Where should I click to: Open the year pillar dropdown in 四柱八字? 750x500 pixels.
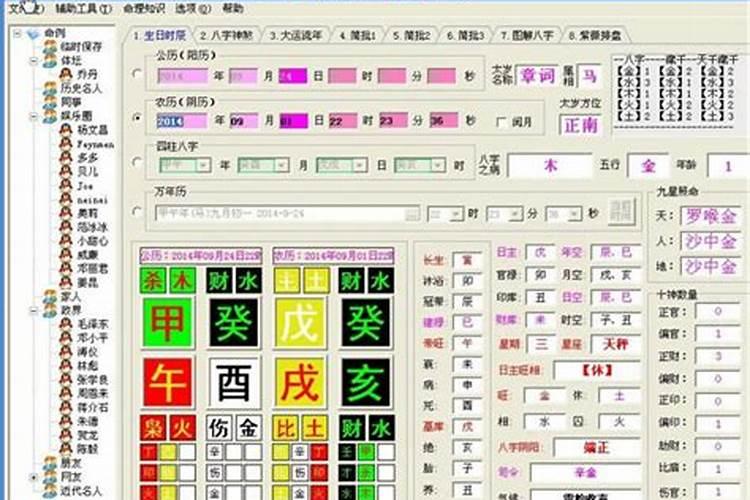pos(204,165)
